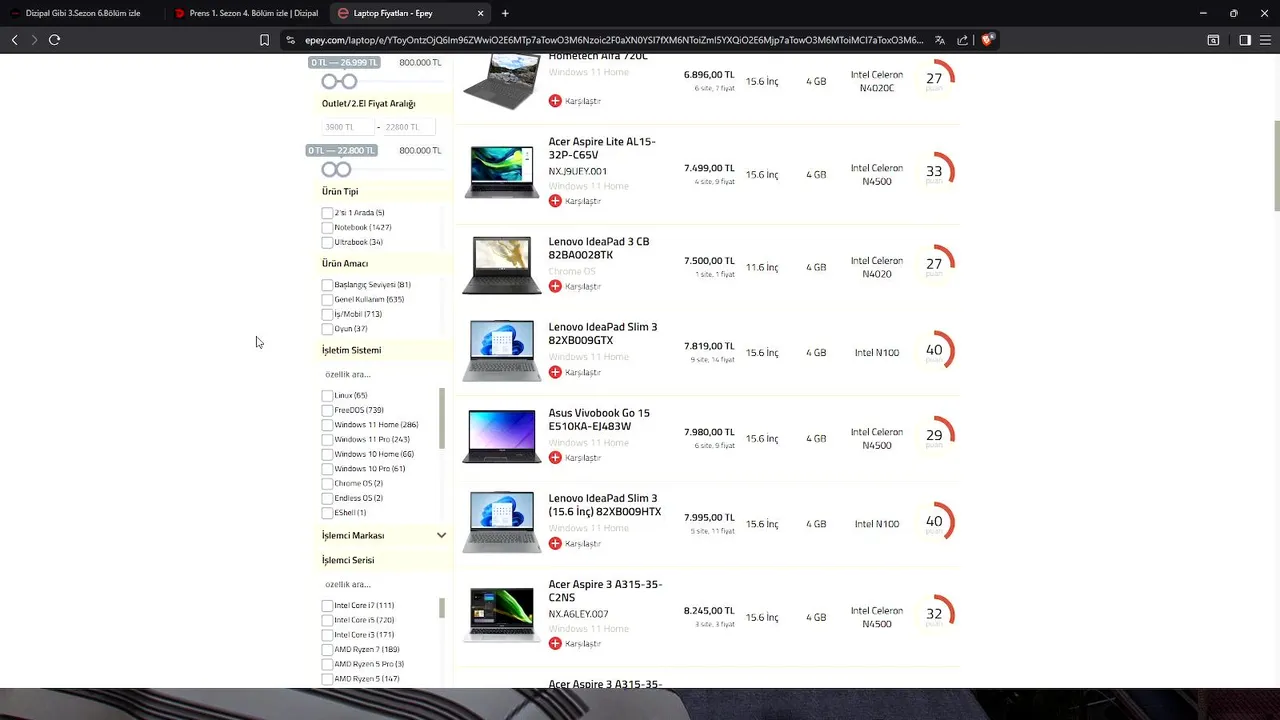1280x720 pixels.
Task: Select the FreeDOS (739) checkbox
Action: pos(327,410)
